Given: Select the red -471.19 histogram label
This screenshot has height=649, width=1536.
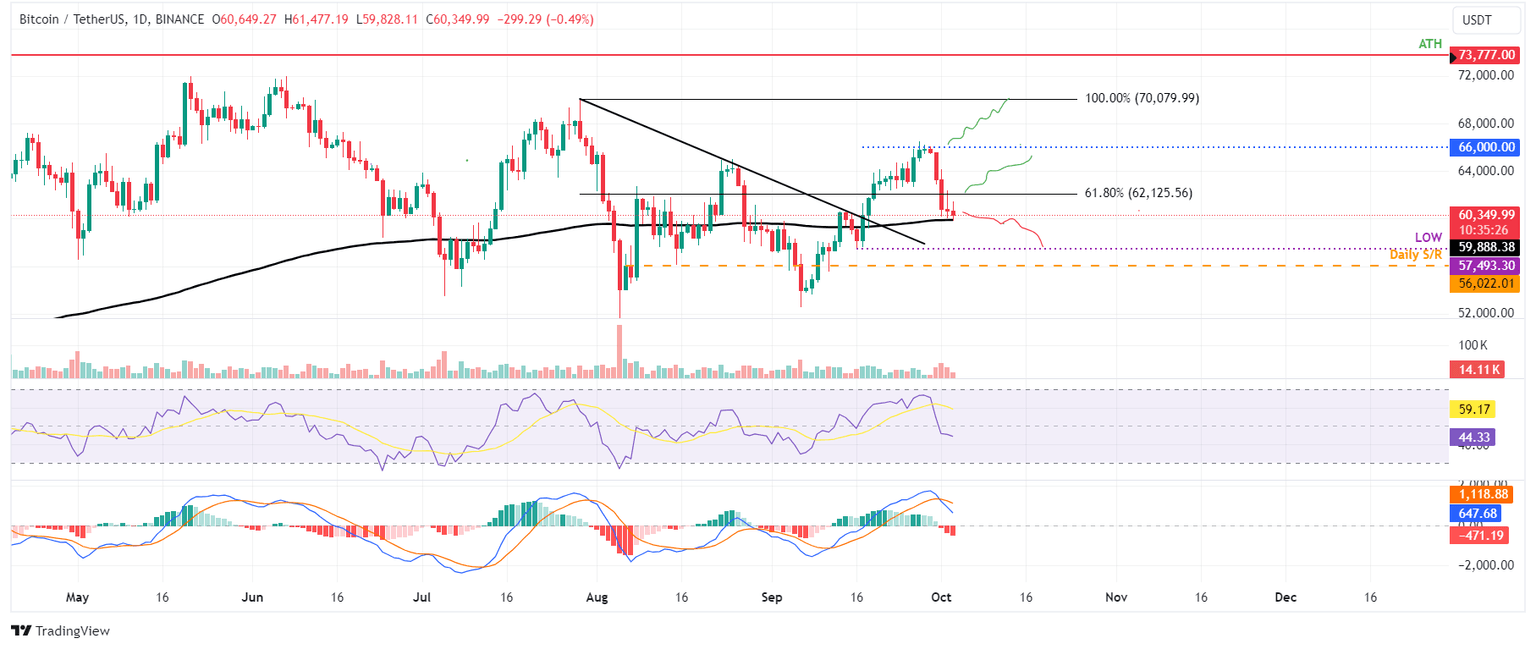Looking at the screenshot, I should pos(1478,535).
